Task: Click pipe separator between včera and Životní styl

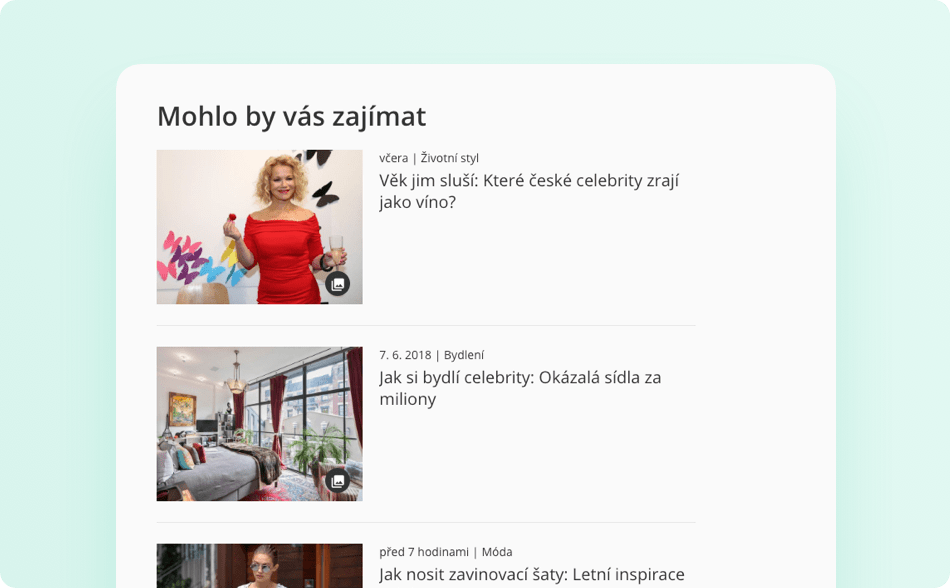Action: pyautogui.click(x=414, y=158)
